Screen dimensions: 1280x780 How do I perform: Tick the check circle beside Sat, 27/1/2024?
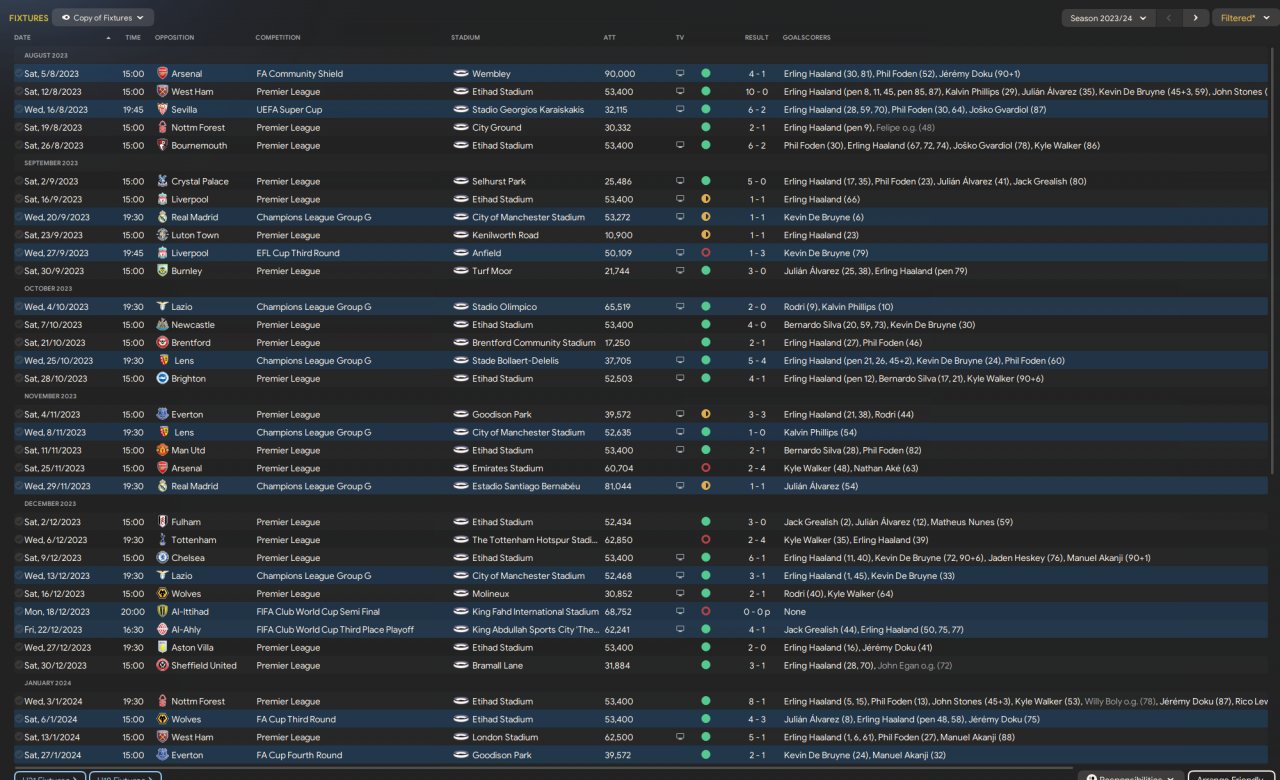(18, 756)
